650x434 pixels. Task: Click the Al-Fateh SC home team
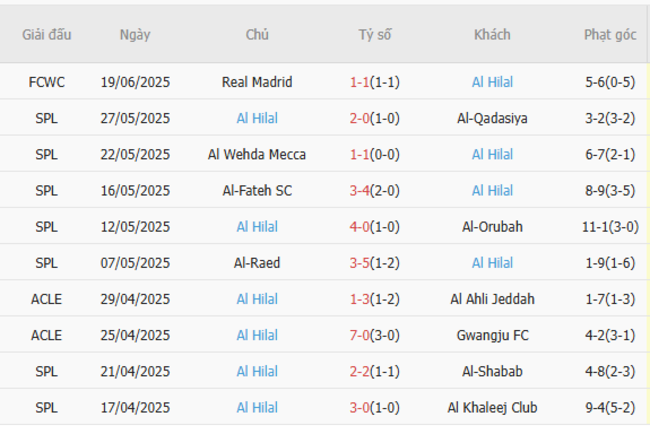[x=257, y=190]
